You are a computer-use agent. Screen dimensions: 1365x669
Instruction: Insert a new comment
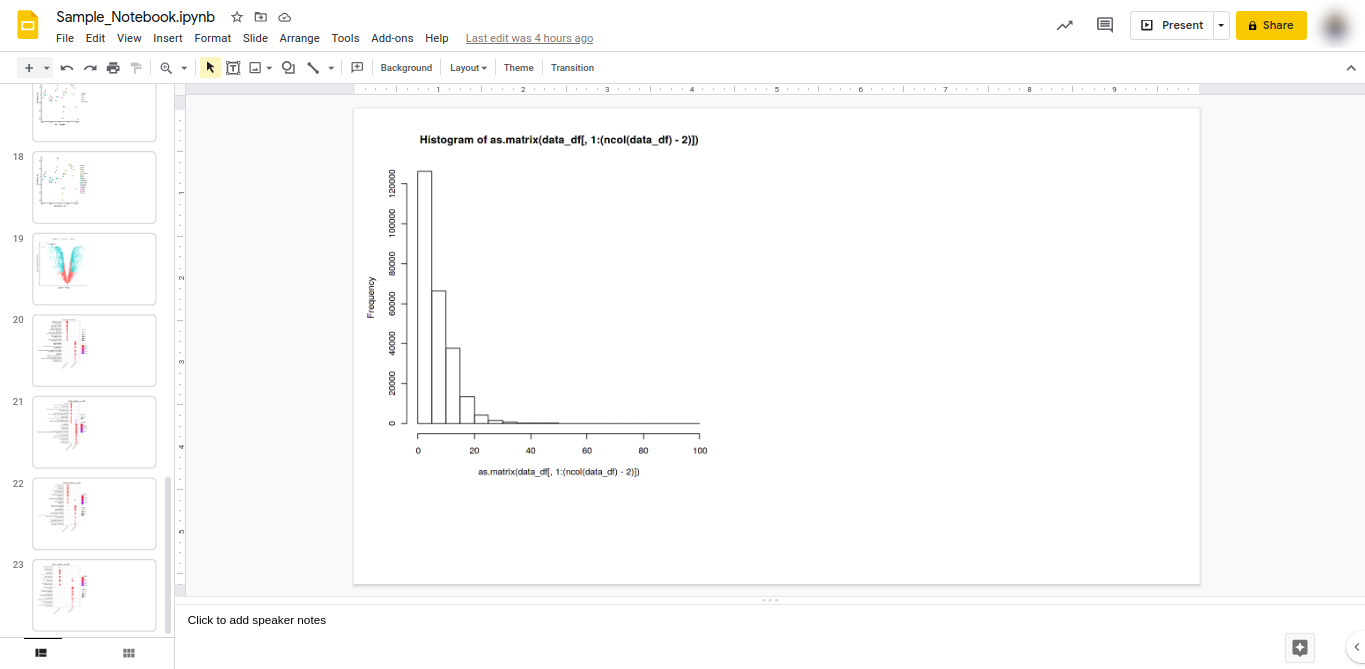[x=356, y=67]
